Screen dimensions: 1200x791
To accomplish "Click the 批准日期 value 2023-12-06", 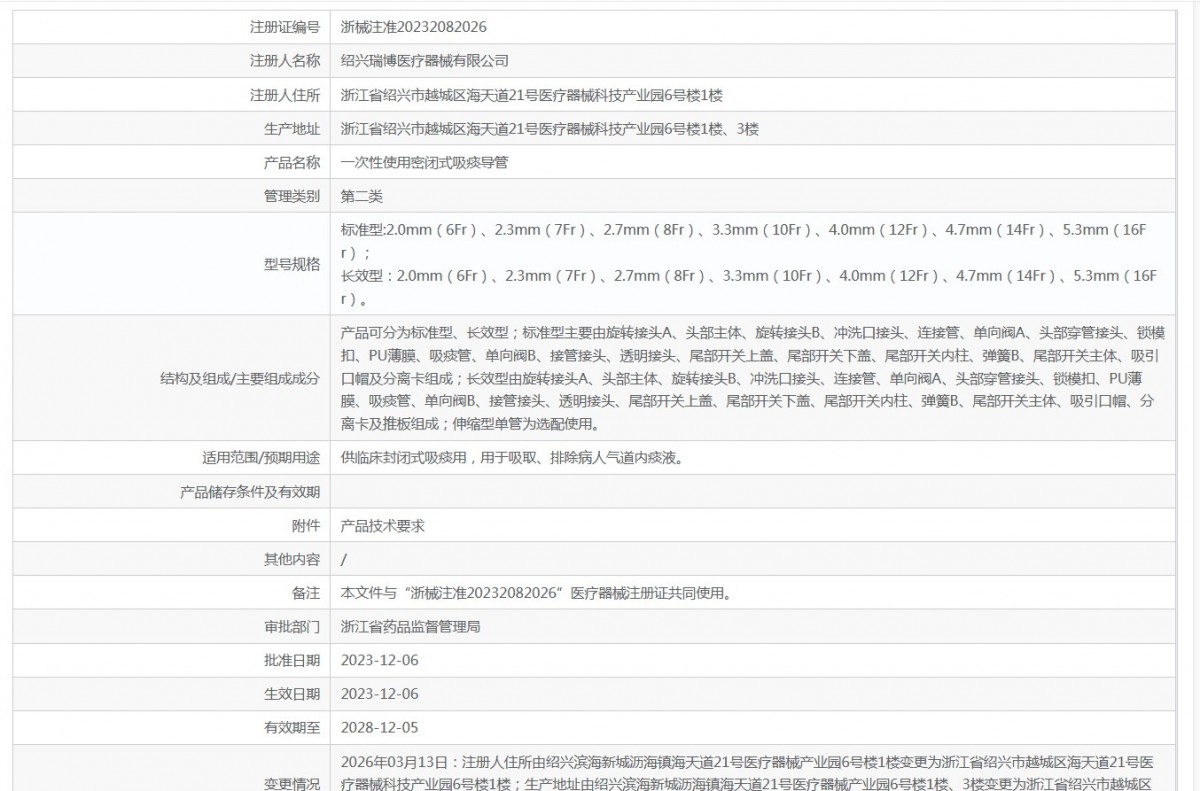I will 380,660.
